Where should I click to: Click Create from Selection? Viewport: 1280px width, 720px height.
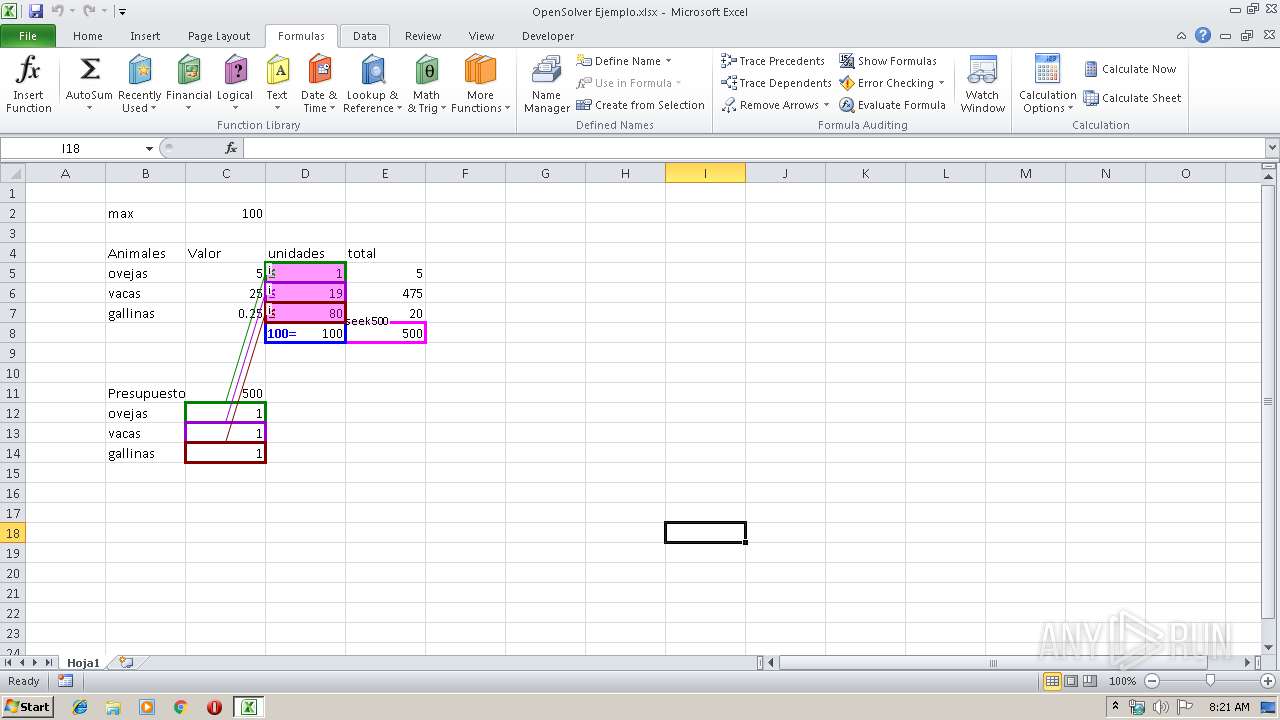coord(640,105)
